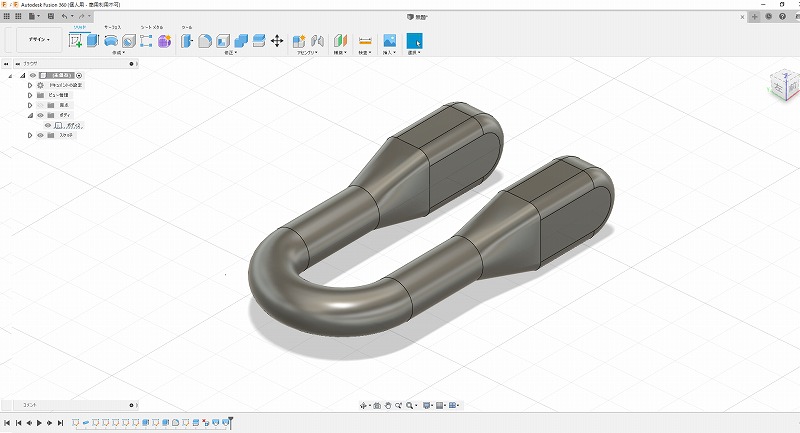Screen dimensions: 800x433
Task: Click the Fillet tool icon
Action: click(204, 41)
